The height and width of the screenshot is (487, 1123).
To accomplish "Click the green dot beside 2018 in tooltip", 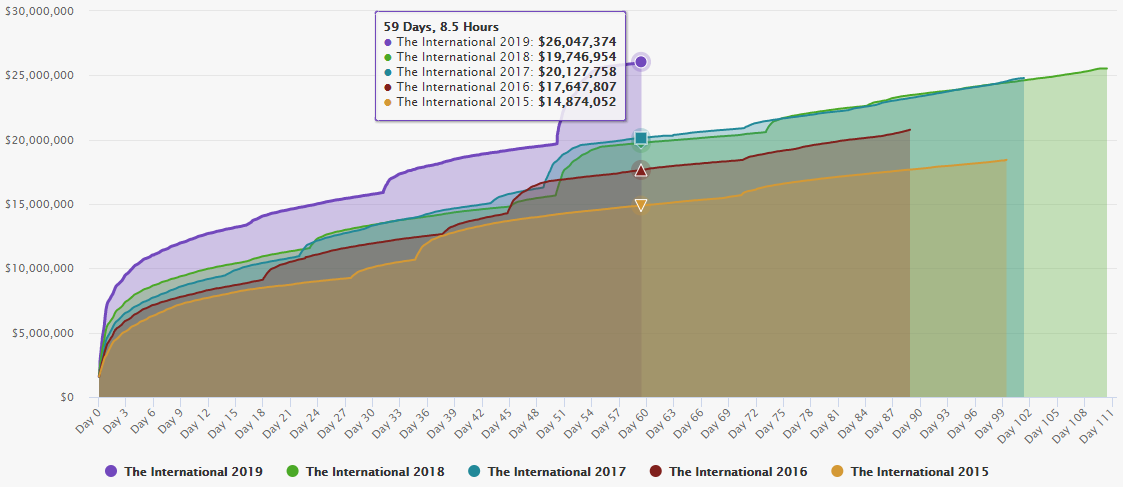I will tap(387, 57).
